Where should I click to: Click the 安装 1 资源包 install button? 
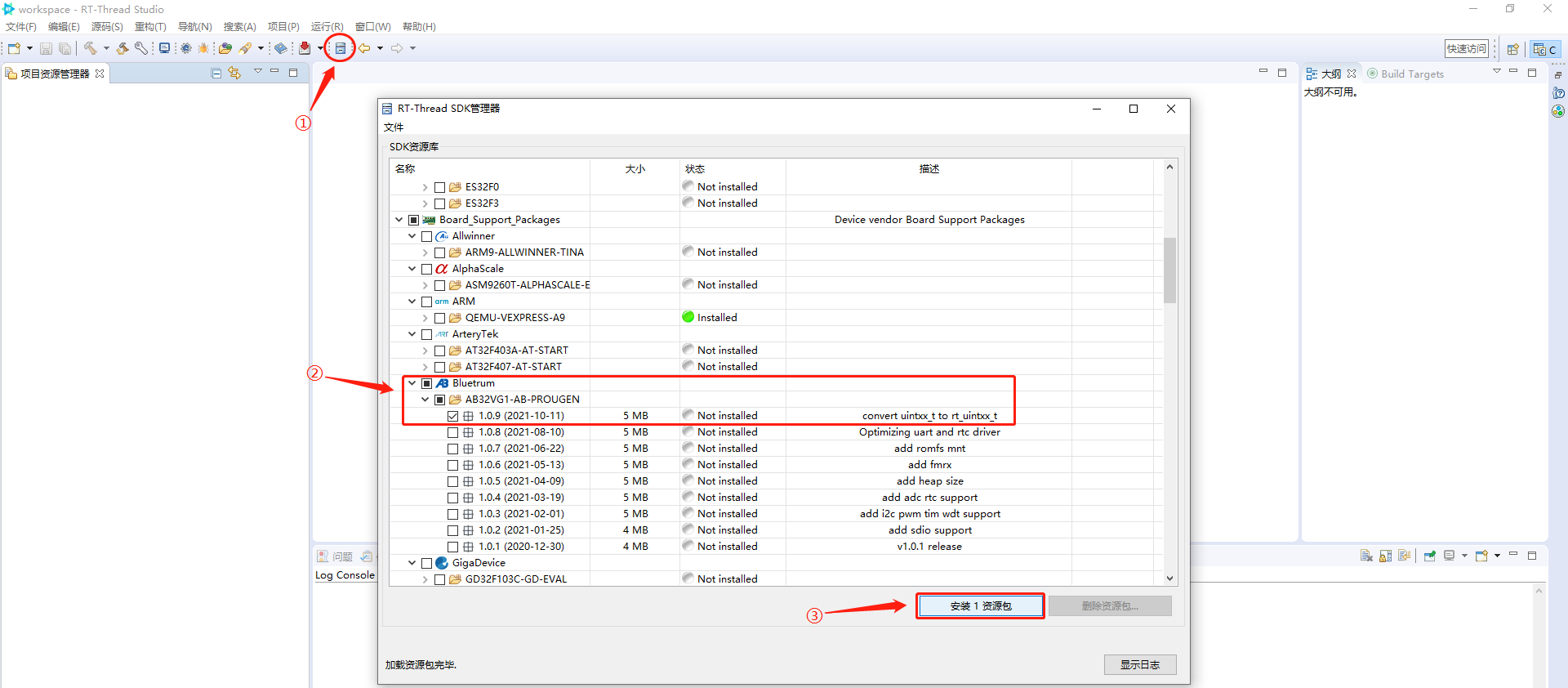point(981,606)
